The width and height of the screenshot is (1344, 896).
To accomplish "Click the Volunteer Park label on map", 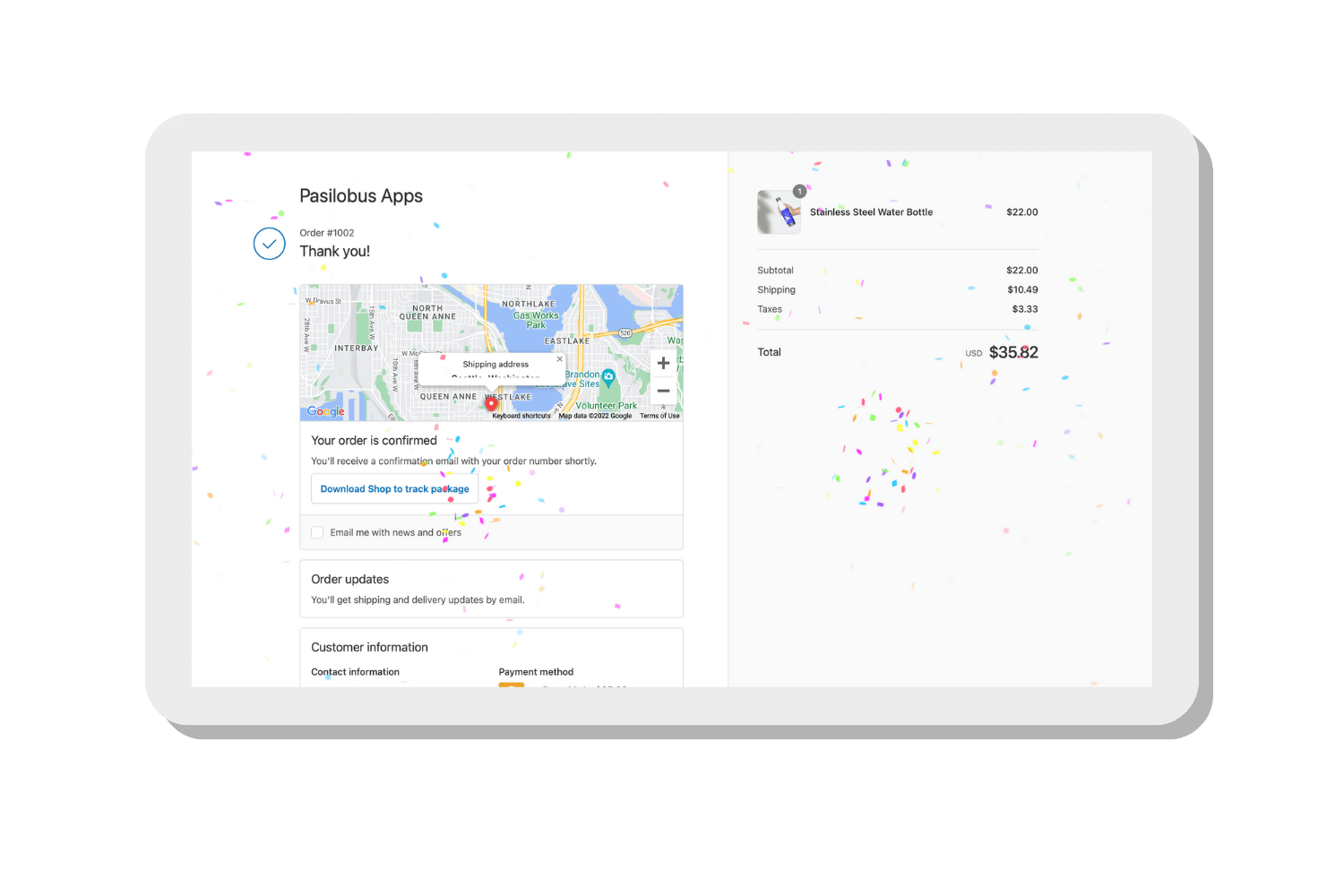I will (607, 406).
